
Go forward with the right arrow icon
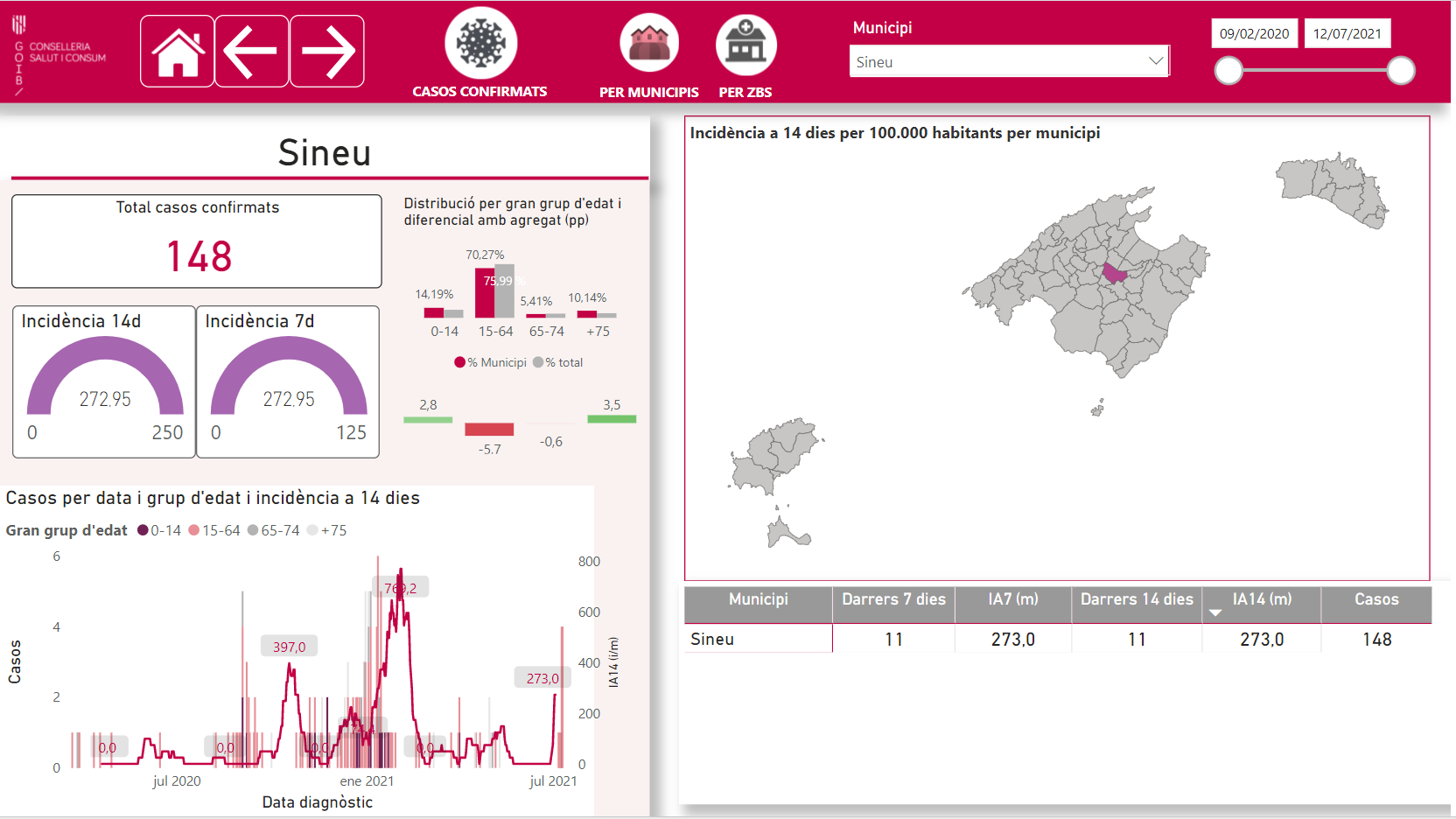(x=327, y=52)
